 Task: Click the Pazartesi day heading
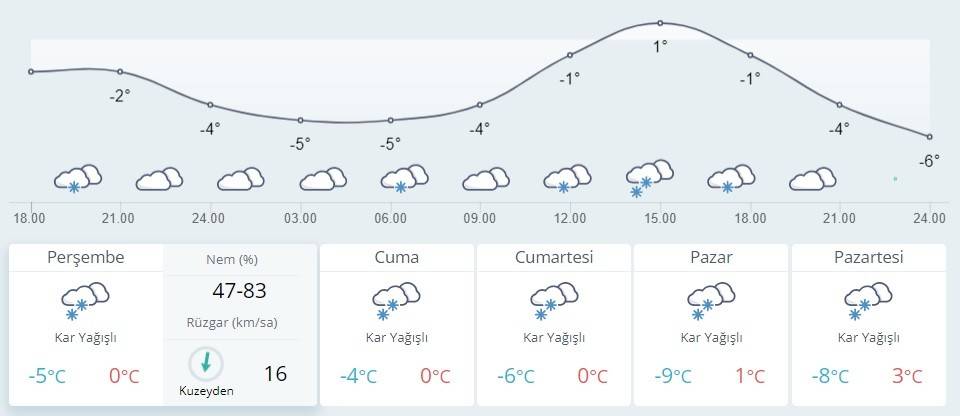click(868, 258)
